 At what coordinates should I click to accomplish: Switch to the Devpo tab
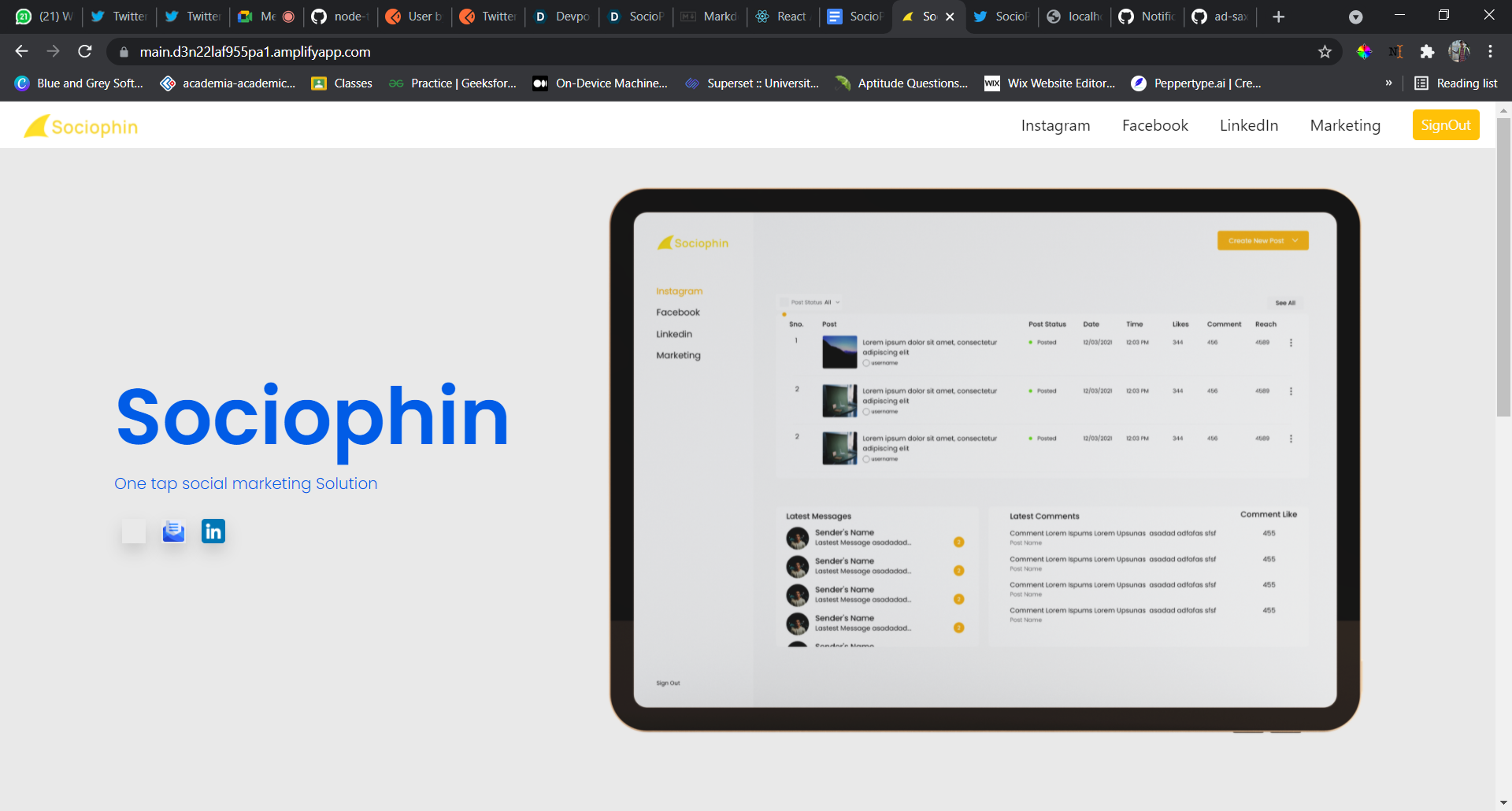click(562, 17)
